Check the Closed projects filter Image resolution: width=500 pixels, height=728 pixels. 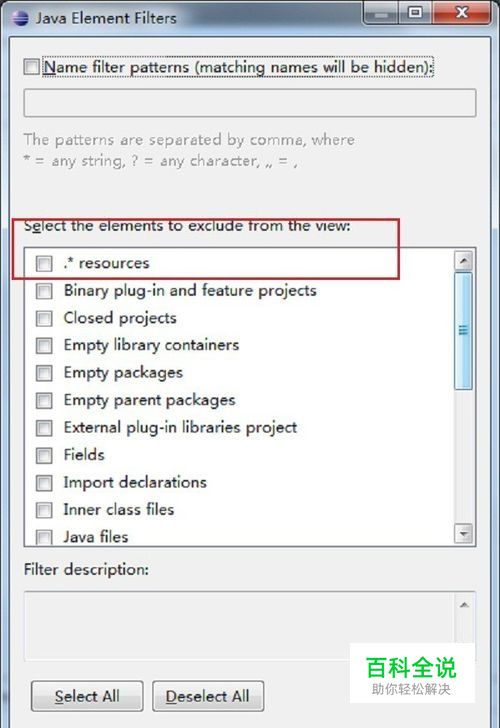(44, 318)
